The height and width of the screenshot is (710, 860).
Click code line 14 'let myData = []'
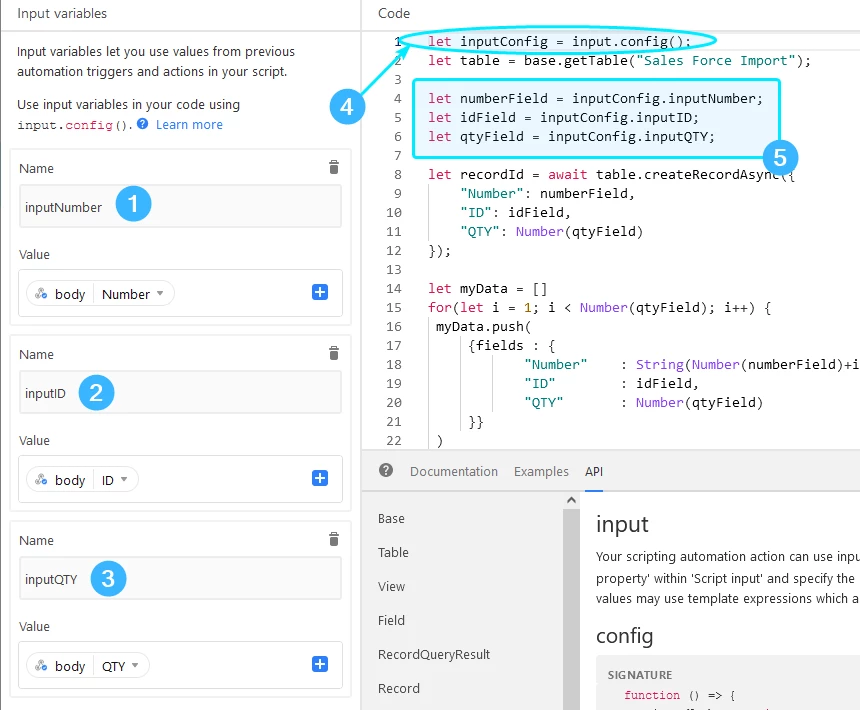click(x=488, y=288)
